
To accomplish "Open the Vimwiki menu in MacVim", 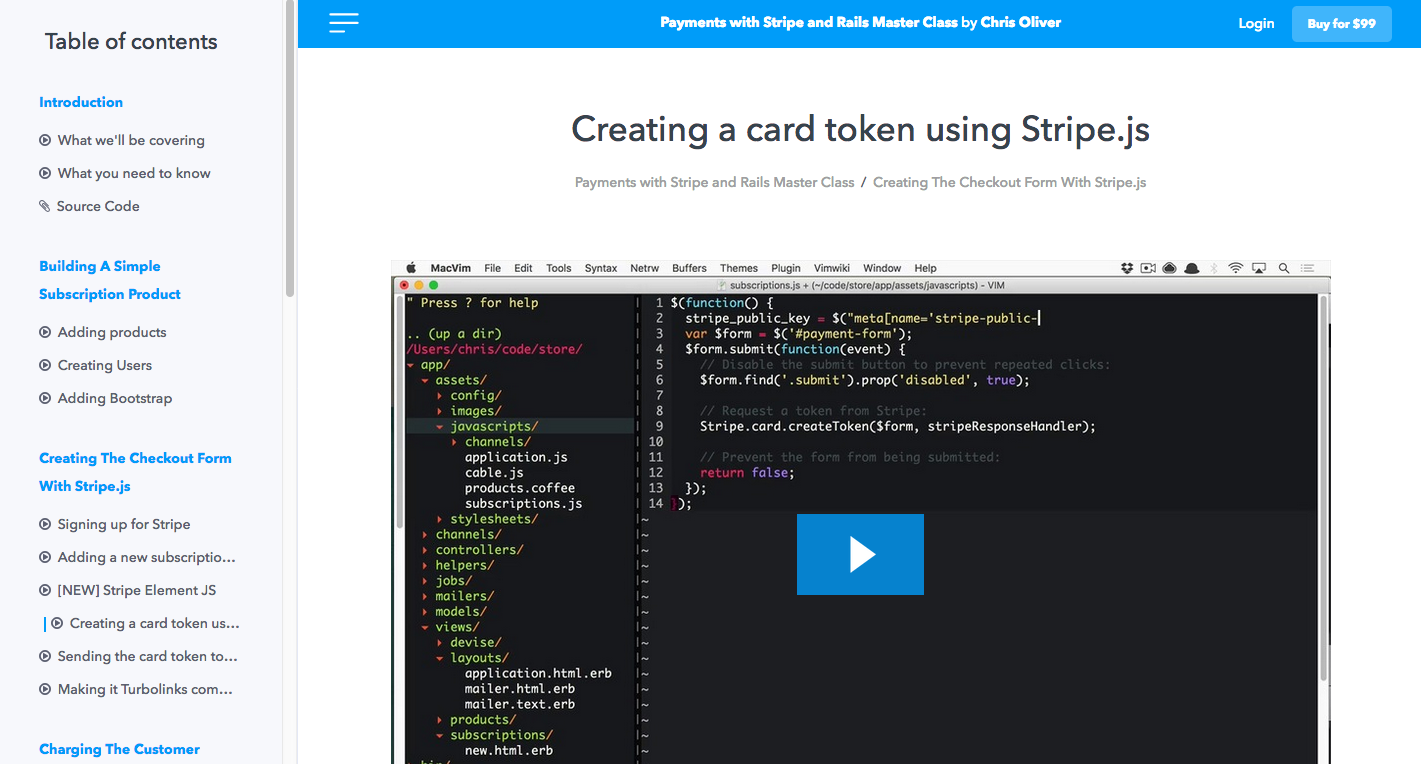I will [x=832, y=268].
